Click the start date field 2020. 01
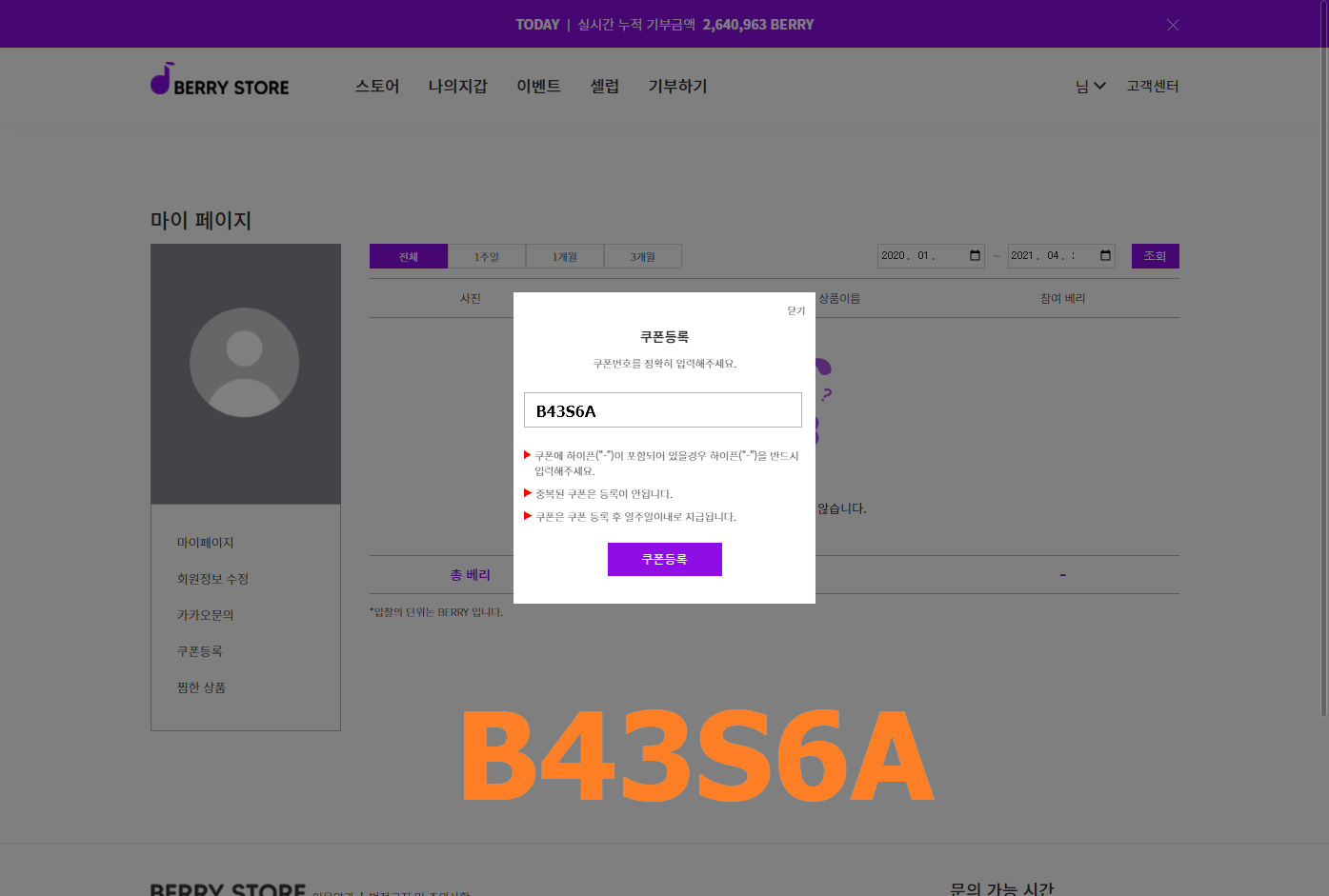Image resolution: width=1329 pixels, height=896 pixels. [931, 255]
